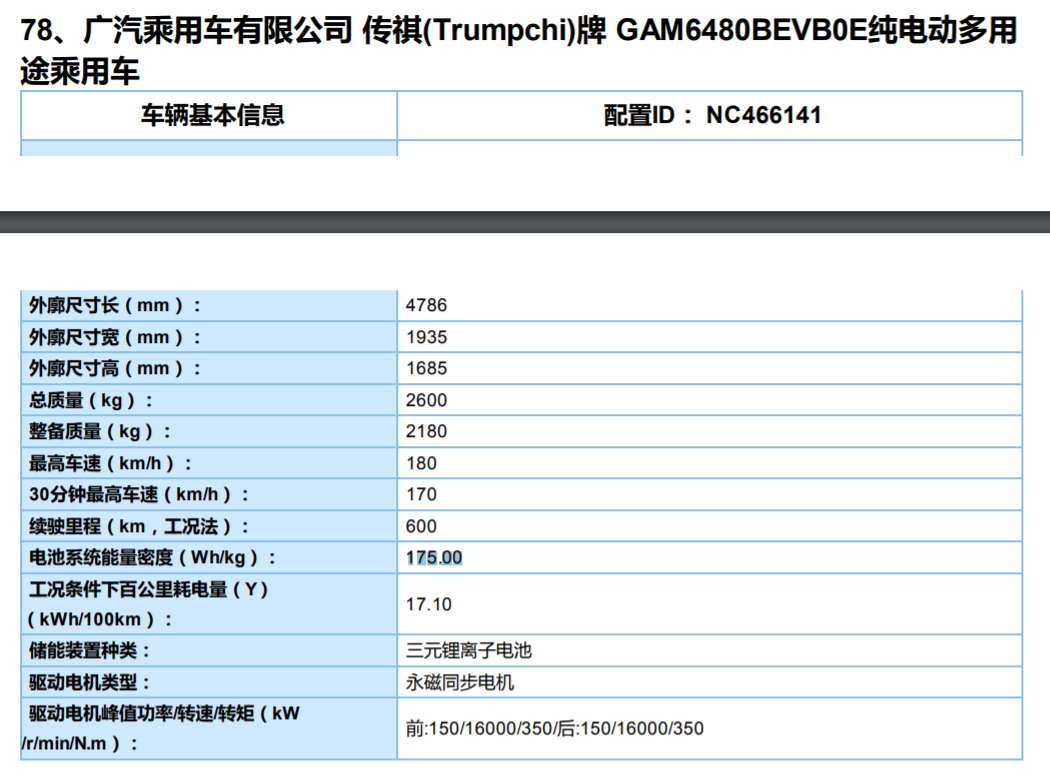Select the height value 1685
The width and height of the screenshot is (1050, 779).
pyautogui.click(x=427, y=368)
